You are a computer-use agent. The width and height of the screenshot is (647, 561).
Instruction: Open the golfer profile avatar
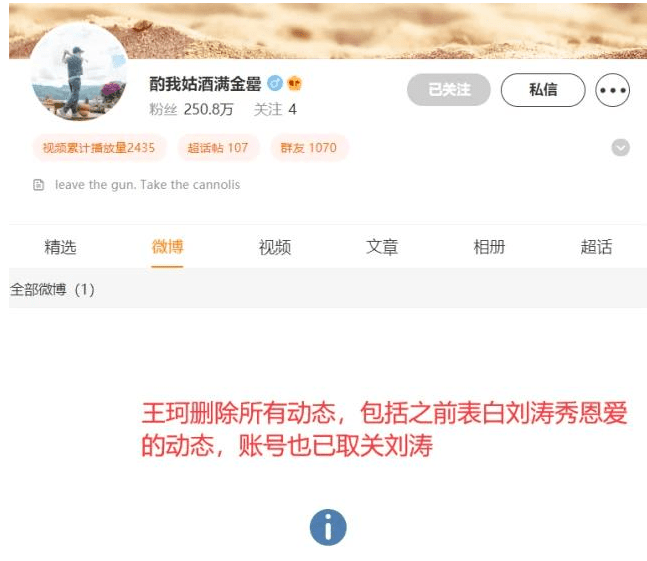point(79,72)
